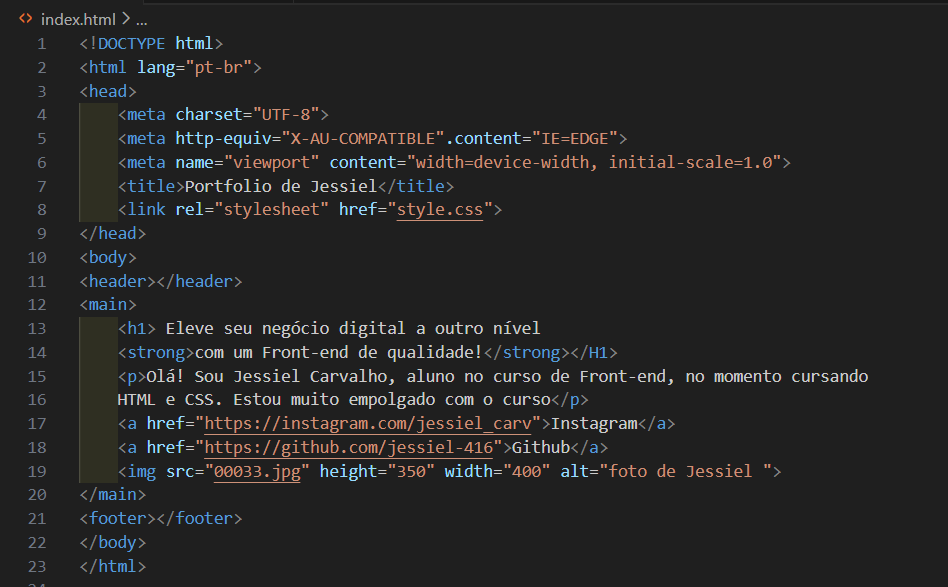
Task: Click line number 3 at head tag
Action: 41,91
